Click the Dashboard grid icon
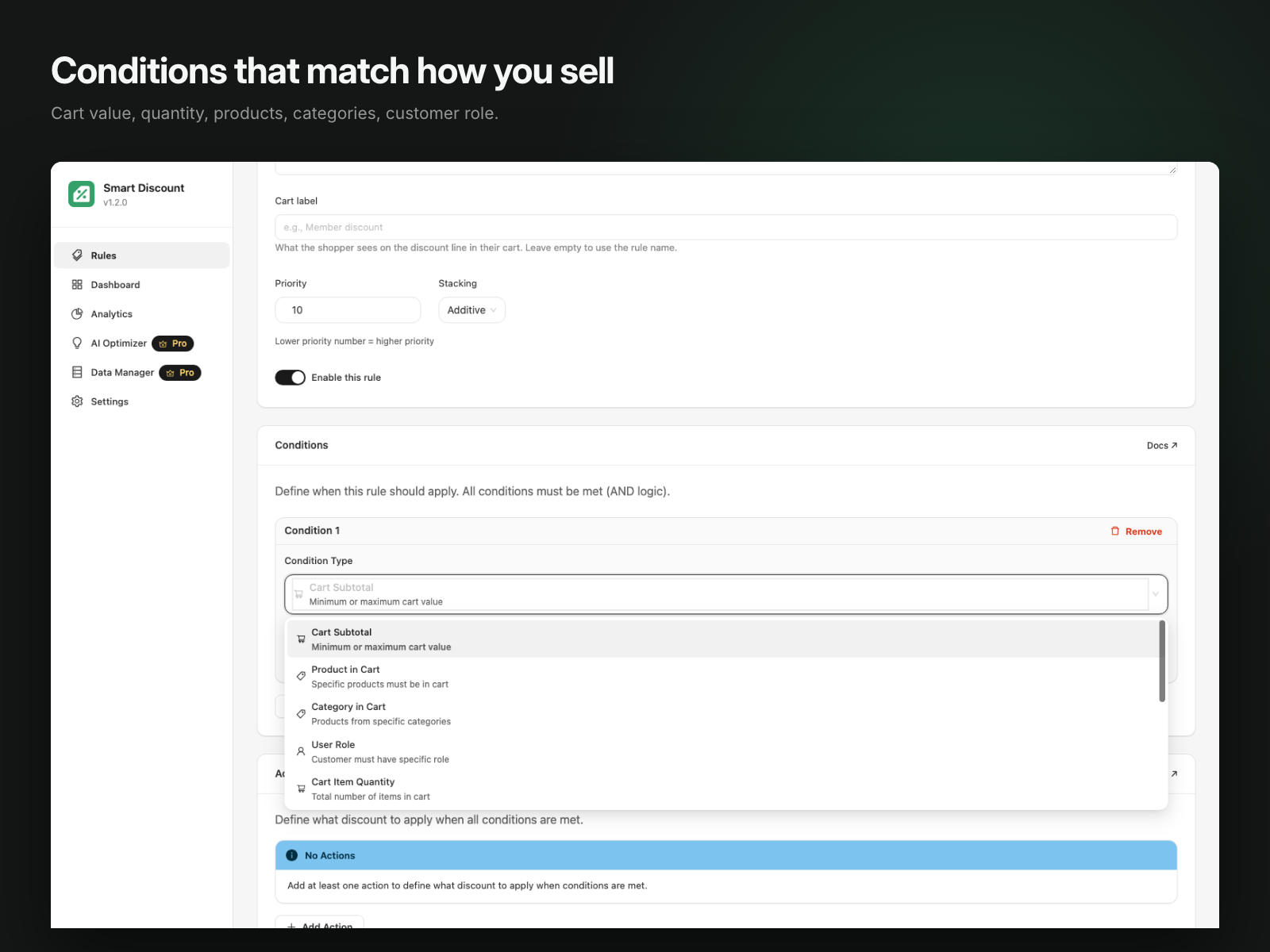This screenshot has height=952, width=1270. 77,285
